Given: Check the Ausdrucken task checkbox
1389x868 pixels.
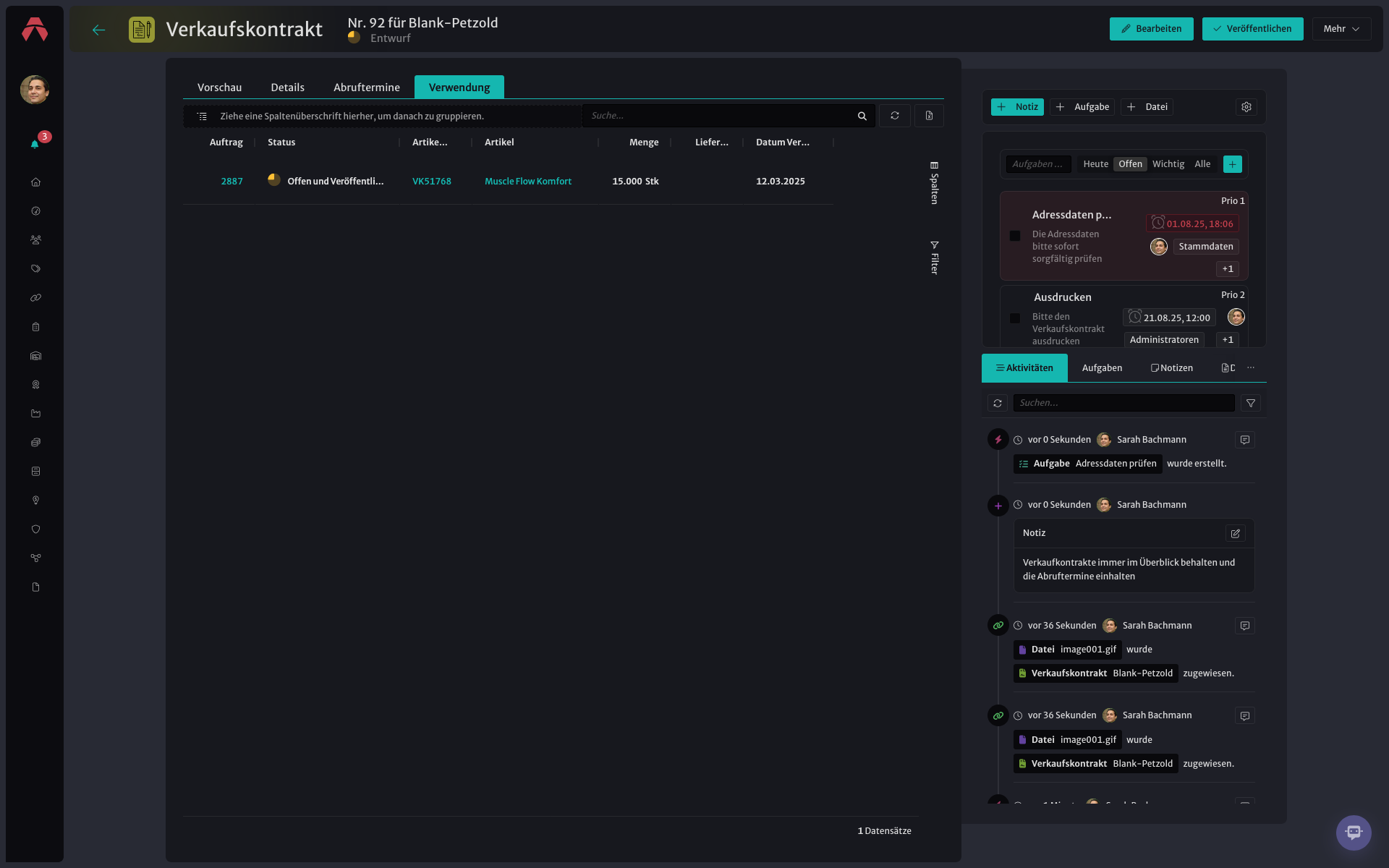Looking at the screenshot, I should tap(1015, 318).
